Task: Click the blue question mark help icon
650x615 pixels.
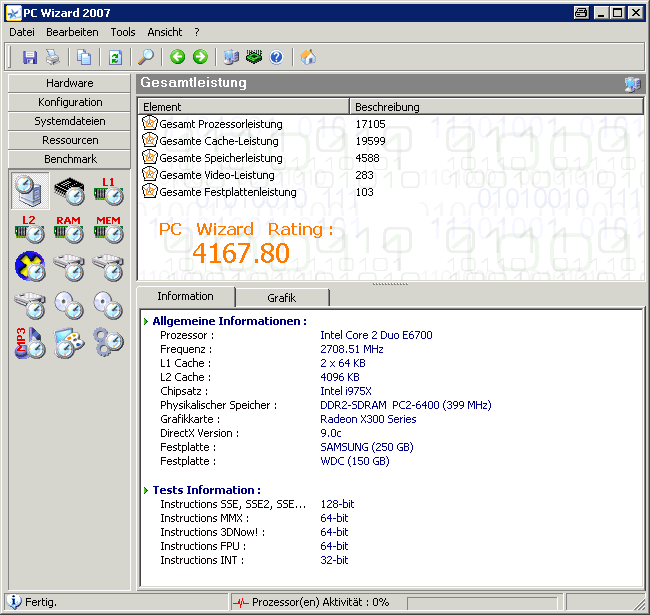Action: [x=276, y=57]
